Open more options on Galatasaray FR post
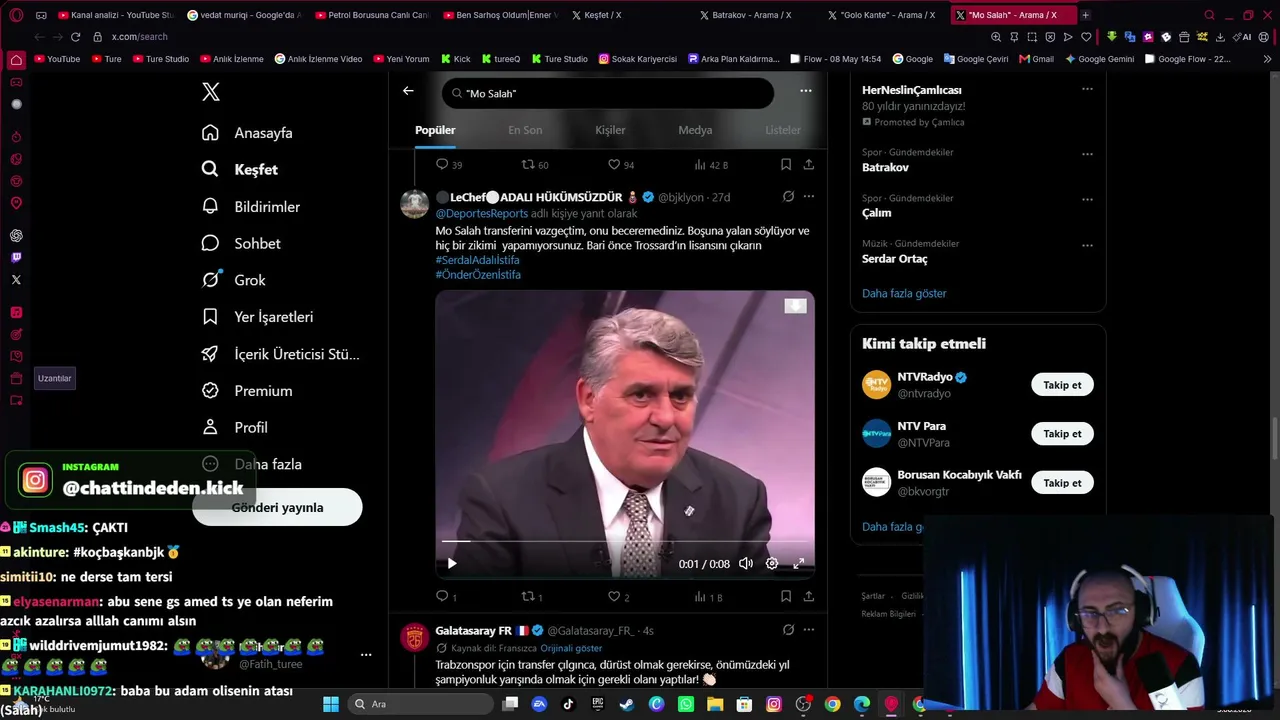1280x720 pixels. tap(808, 630)
